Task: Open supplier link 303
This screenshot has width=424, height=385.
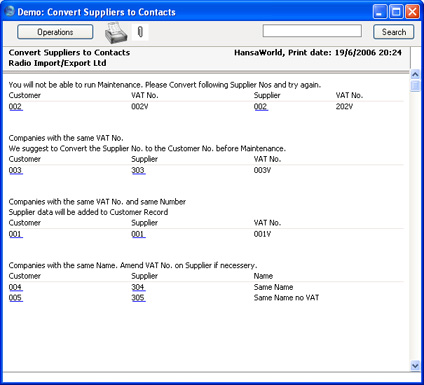Action: coord(138,170)
